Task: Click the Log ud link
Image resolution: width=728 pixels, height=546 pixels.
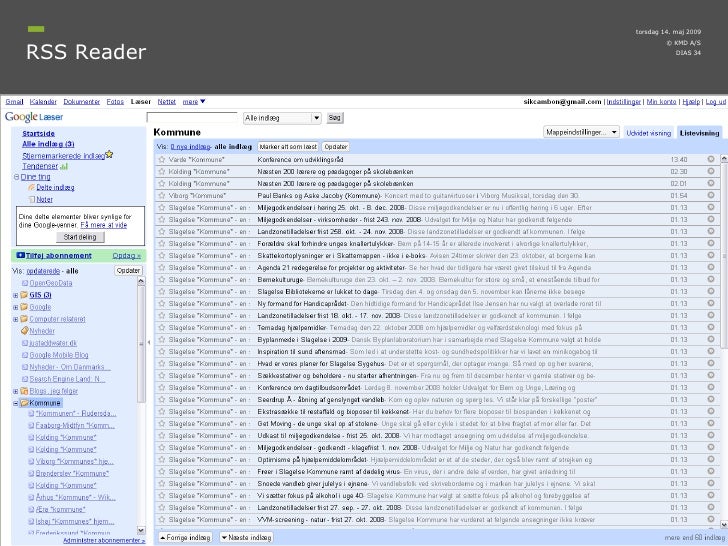Action: (x=715, y=102)
